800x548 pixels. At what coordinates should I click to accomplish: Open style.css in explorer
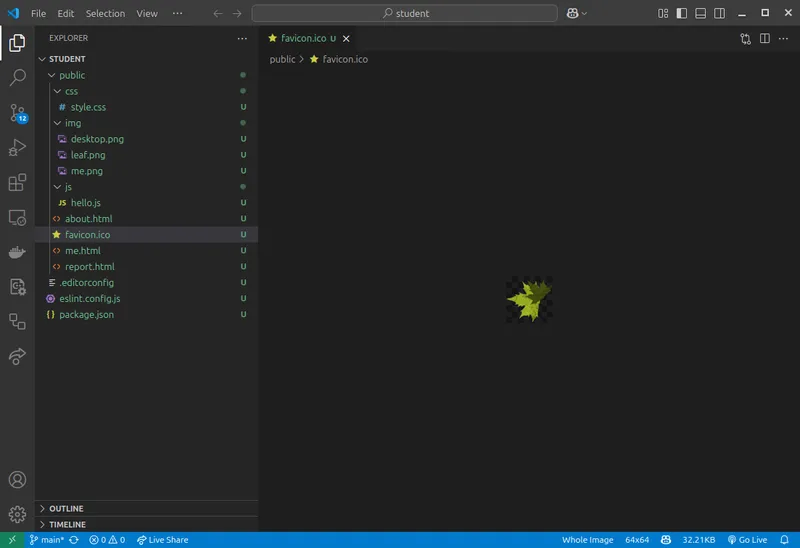click(146, 107)
